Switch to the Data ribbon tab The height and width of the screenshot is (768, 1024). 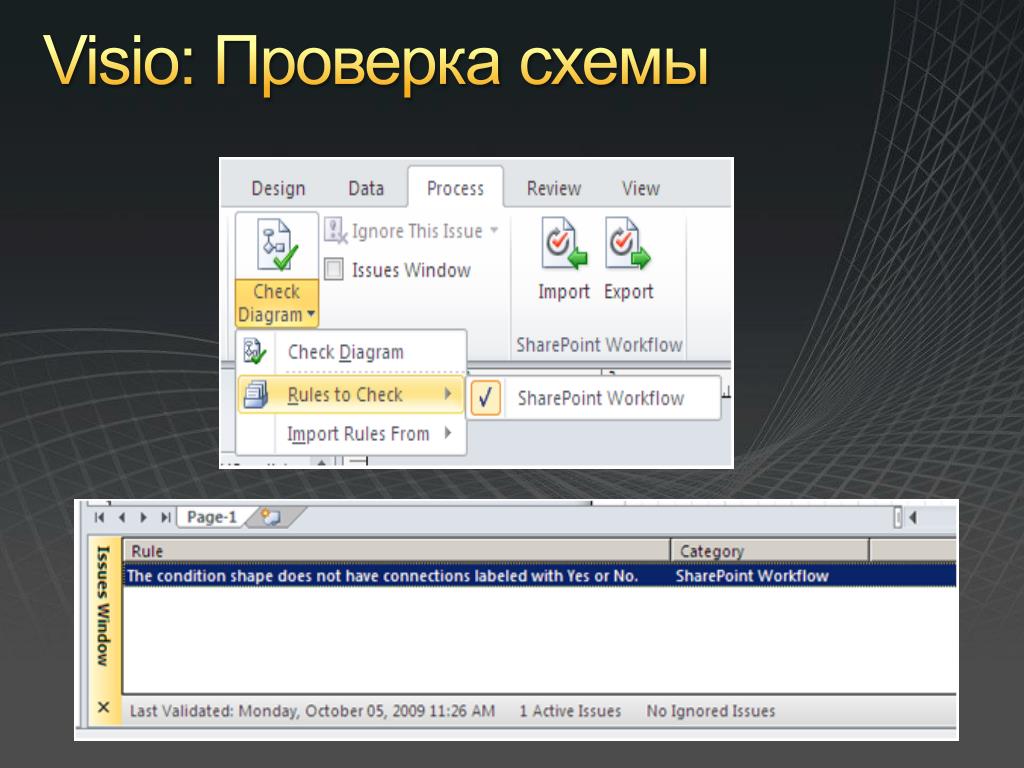coord(366,189)
